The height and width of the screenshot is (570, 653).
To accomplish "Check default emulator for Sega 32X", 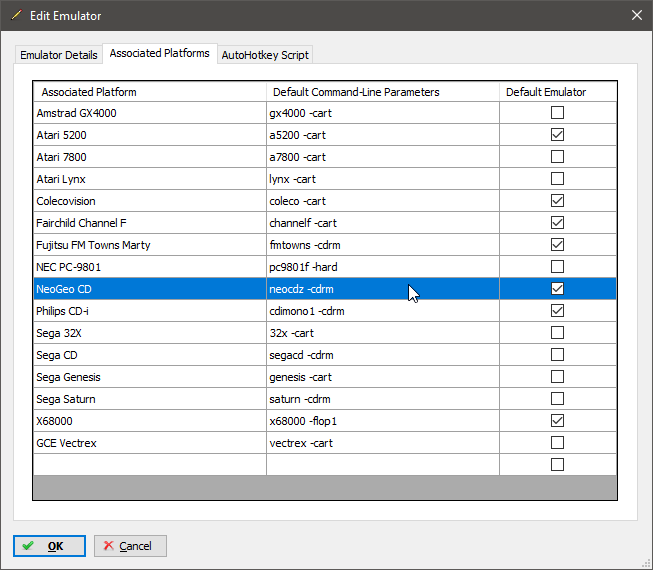I will [557, 333].
